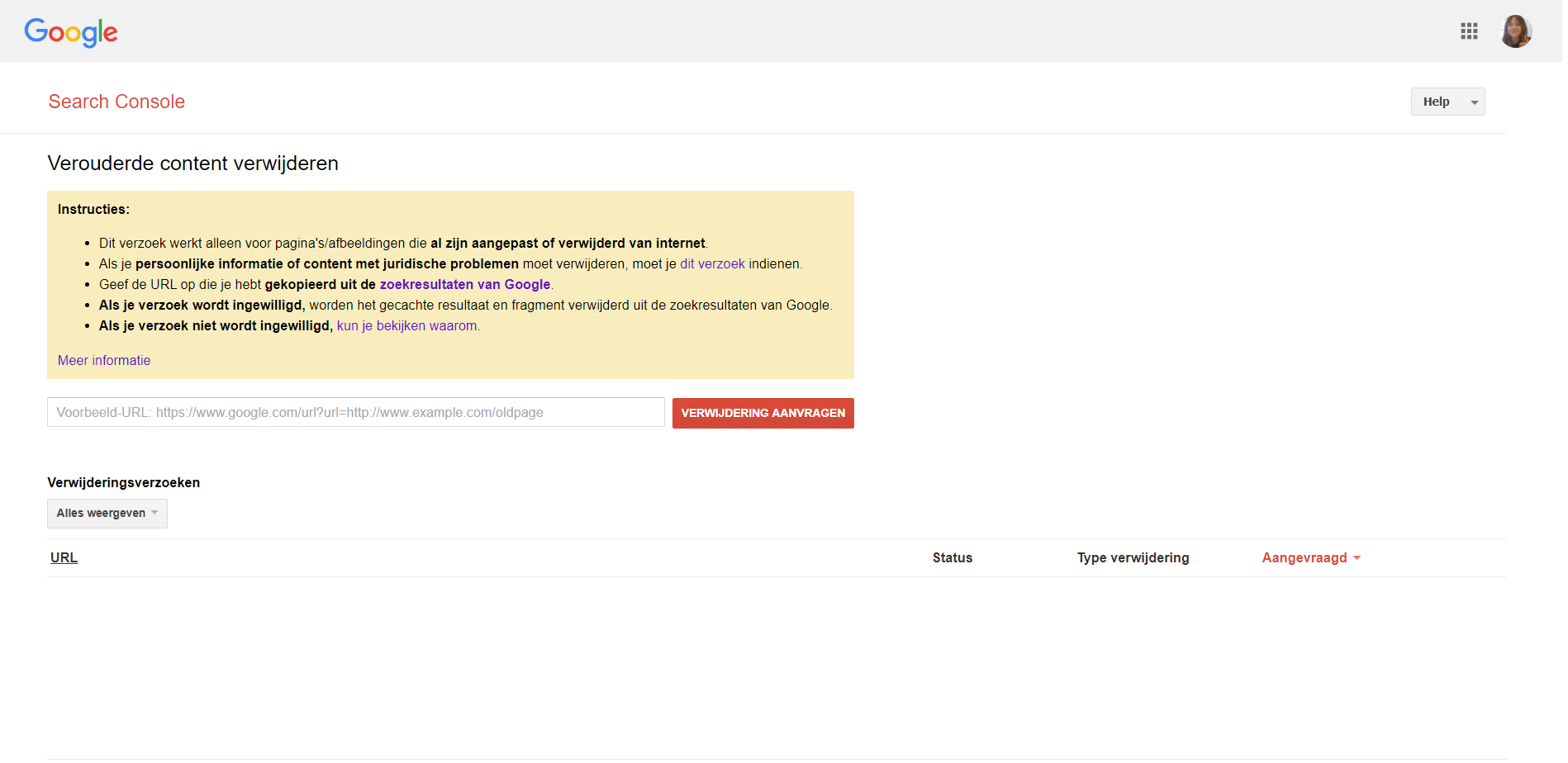The width and height of the screenshot is (1568, 763).
Task: Open the Search Console title link
Action: click(x=116, y=102)
